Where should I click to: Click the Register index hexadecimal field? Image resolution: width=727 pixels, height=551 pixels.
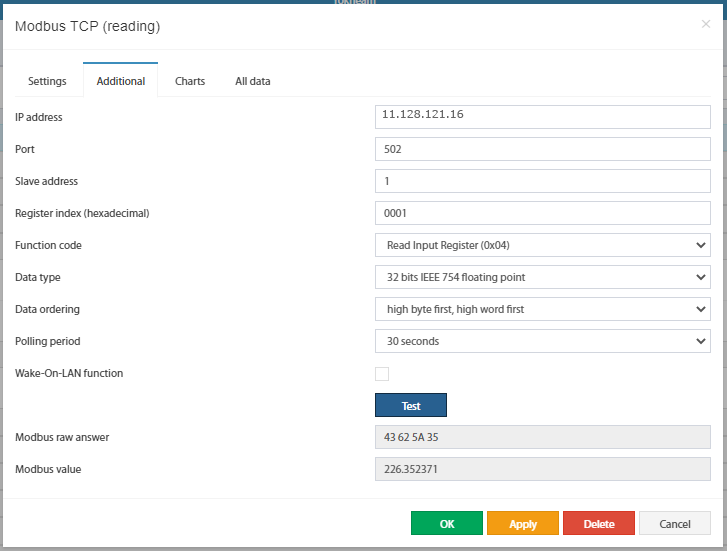[542, 213]
